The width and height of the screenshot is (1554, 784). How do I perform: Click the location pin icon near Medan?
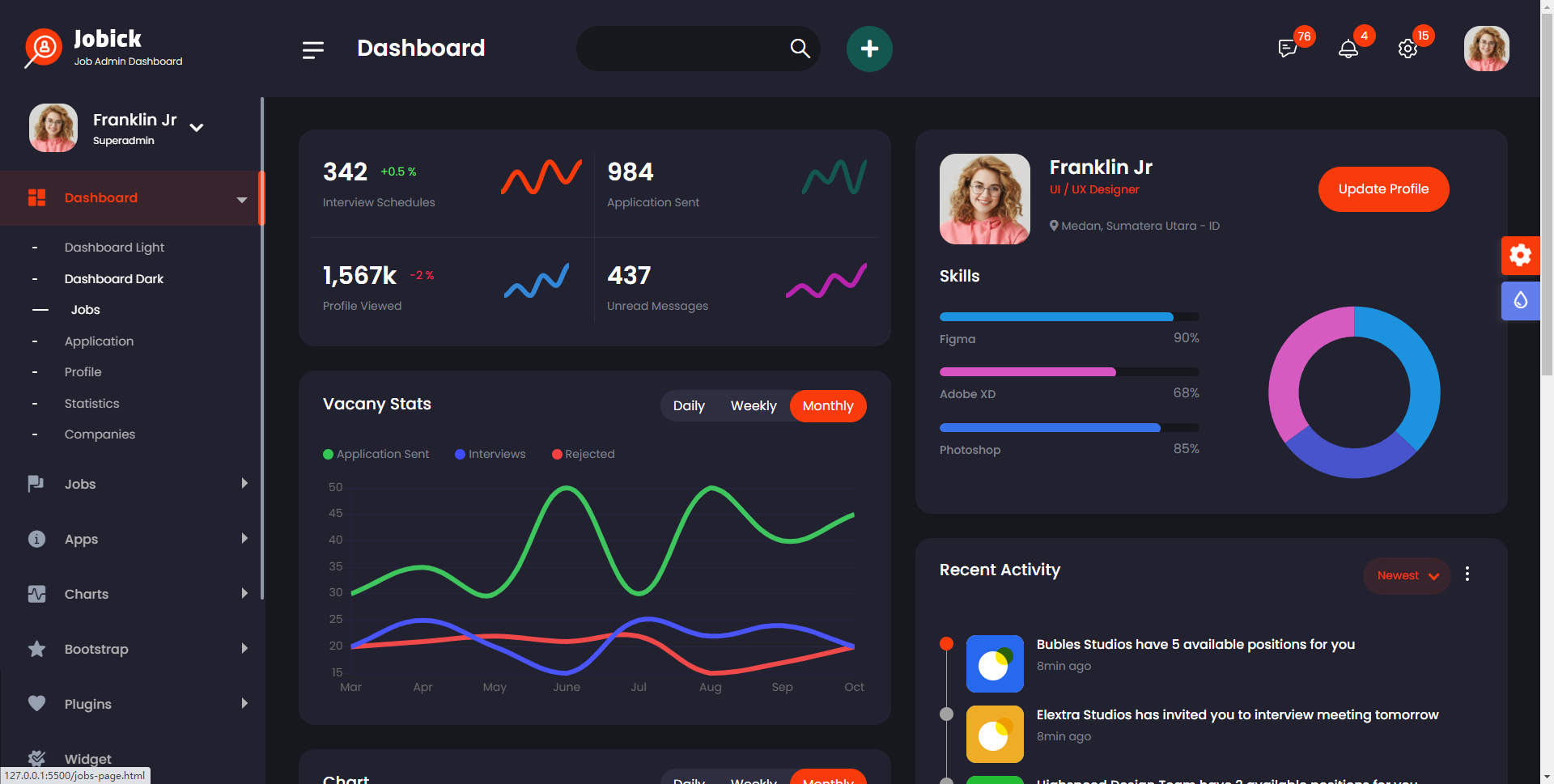(x=1054, y=226)
